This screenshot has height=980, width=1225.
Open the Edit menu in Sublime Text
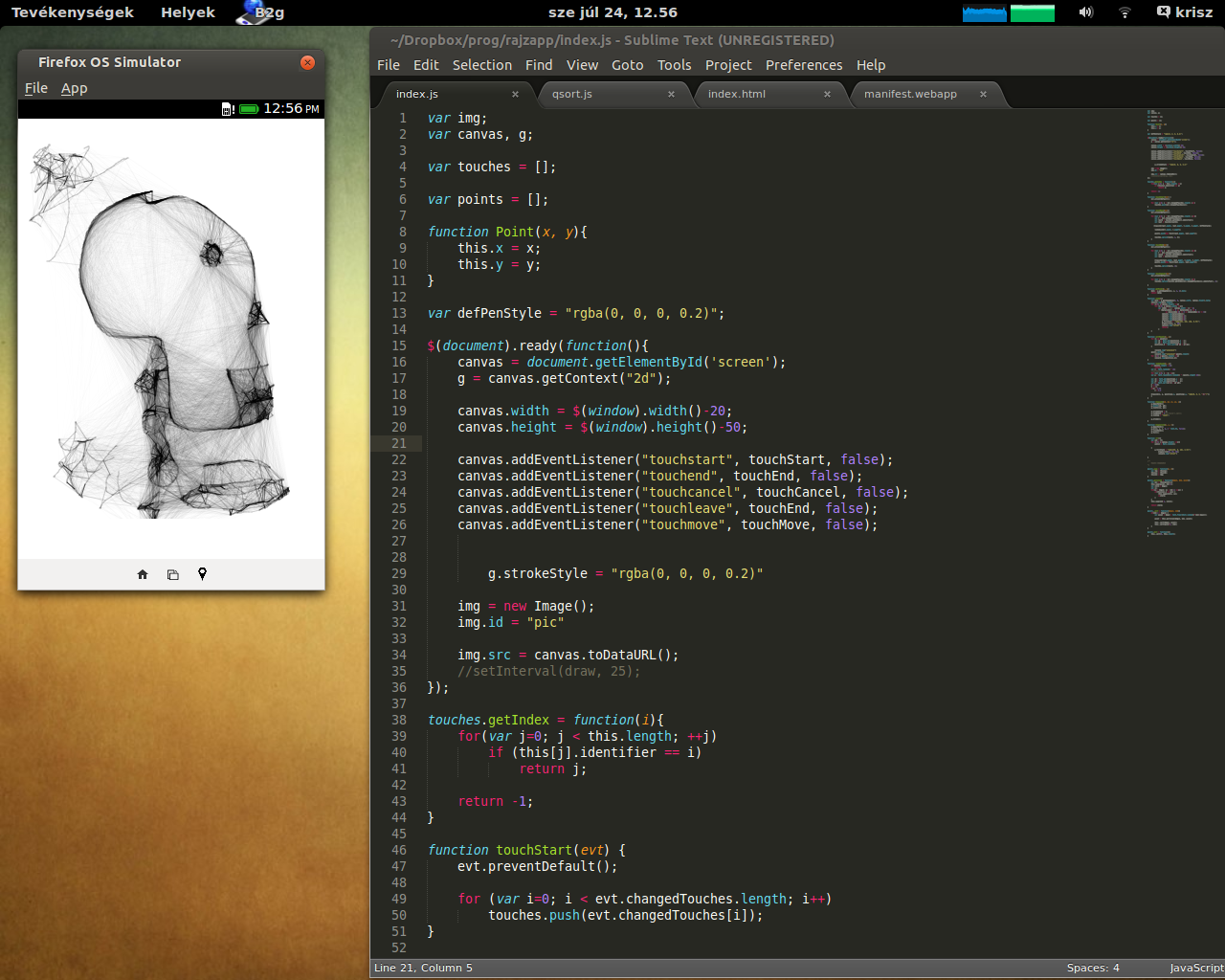tap(426, 65)
